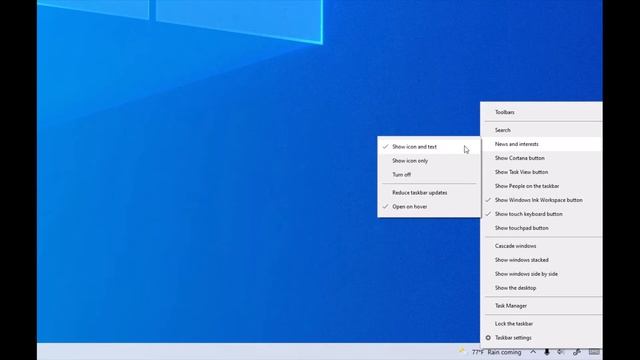Choose Show windows stacked
The height and width of the screenshot is (360, 640).
pos(542,260)
